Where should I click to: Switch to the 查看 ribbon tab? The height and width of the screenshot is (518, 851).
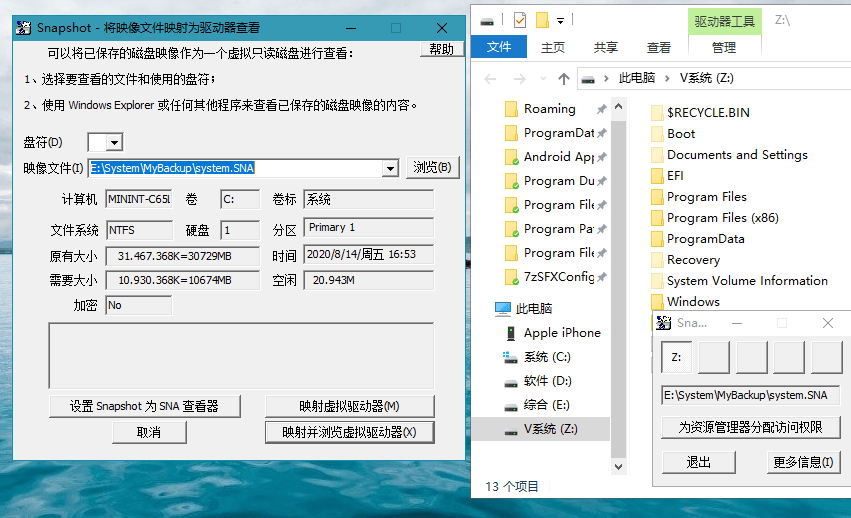coord(658,47)
